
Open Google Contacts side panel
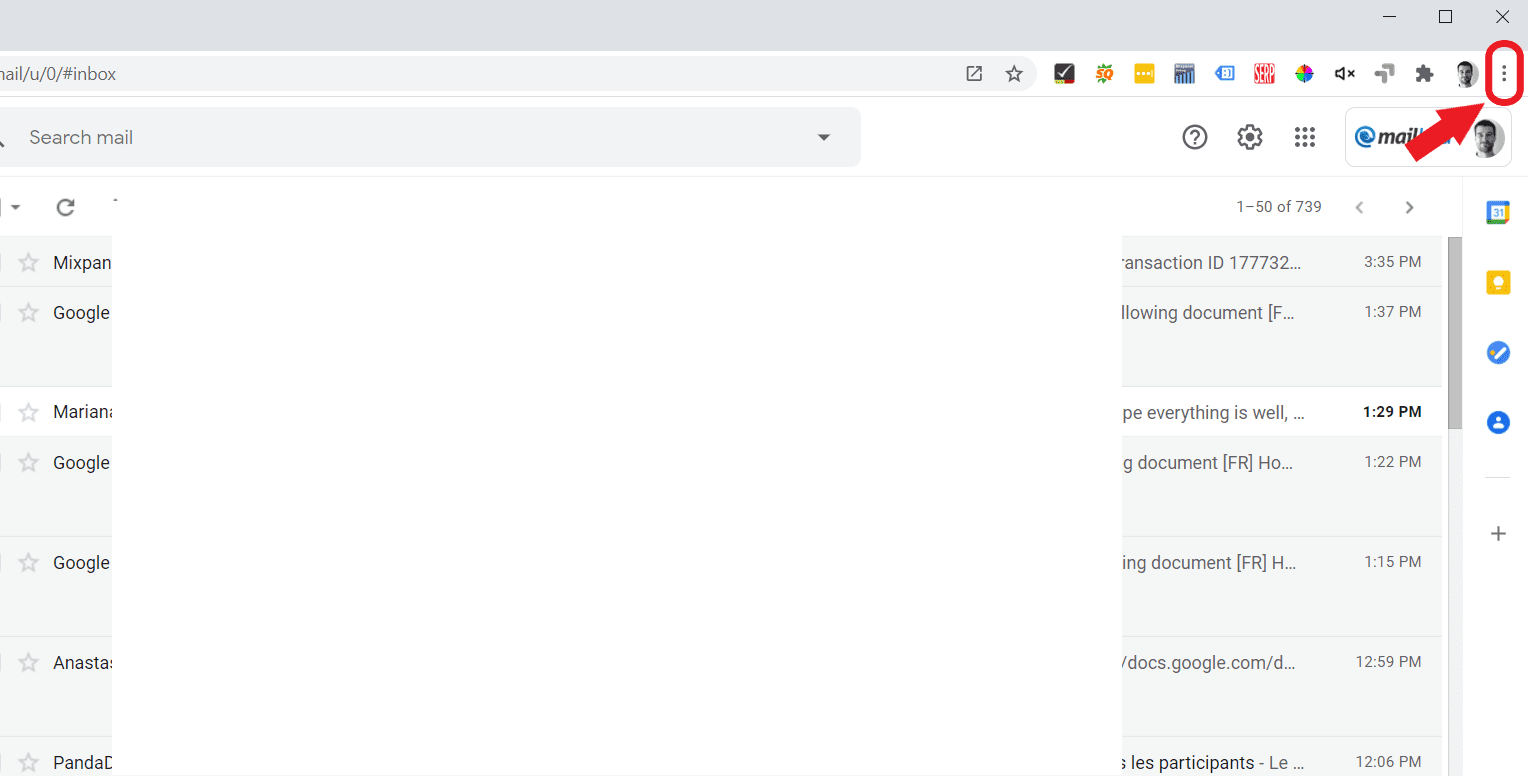[x=1498, y=423]
